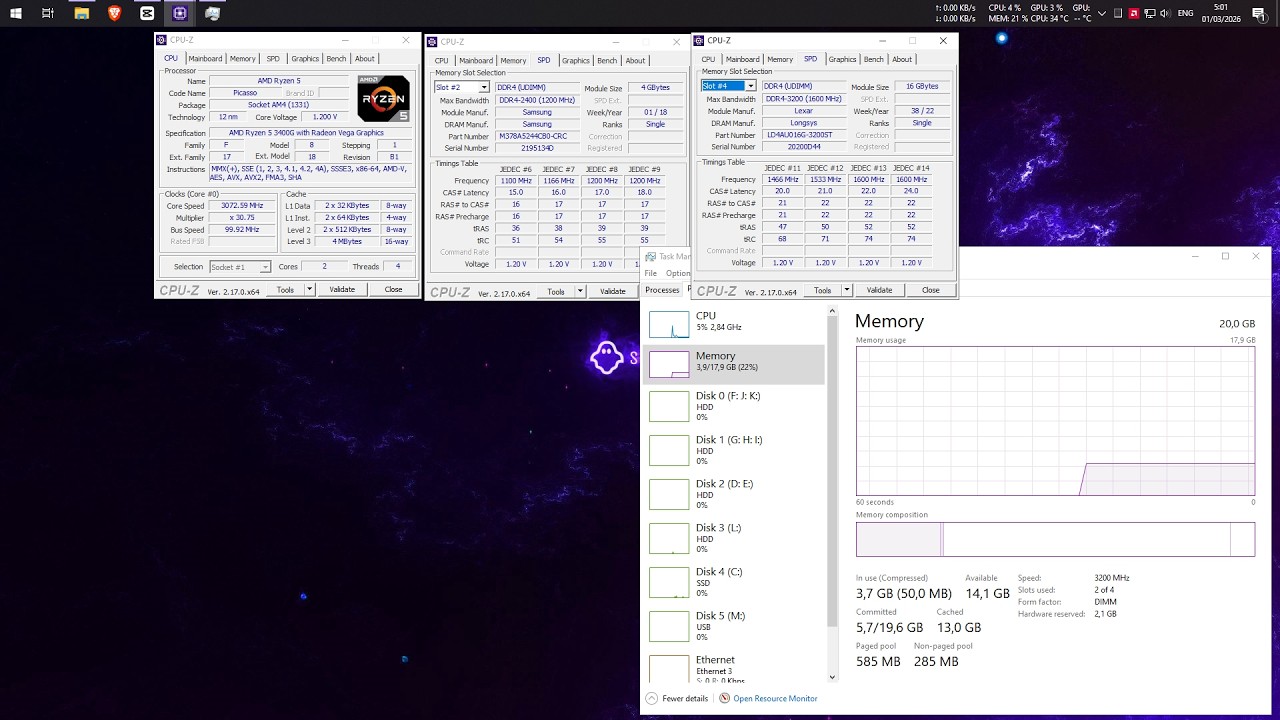Click the Memory composition bar
Image resolution: width=1280 pixels, height=720 pixels.
[x=1055, y=539]
